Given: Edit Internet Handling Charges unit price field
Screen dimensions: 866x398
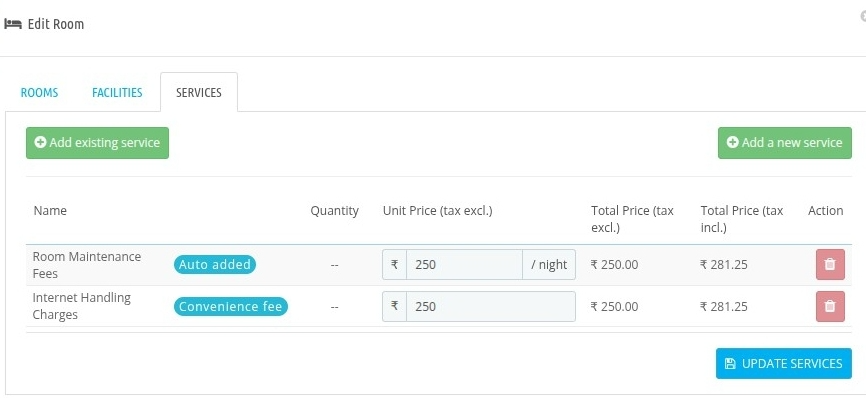Looking at the screenshot, I should click(x=490, y=306).
